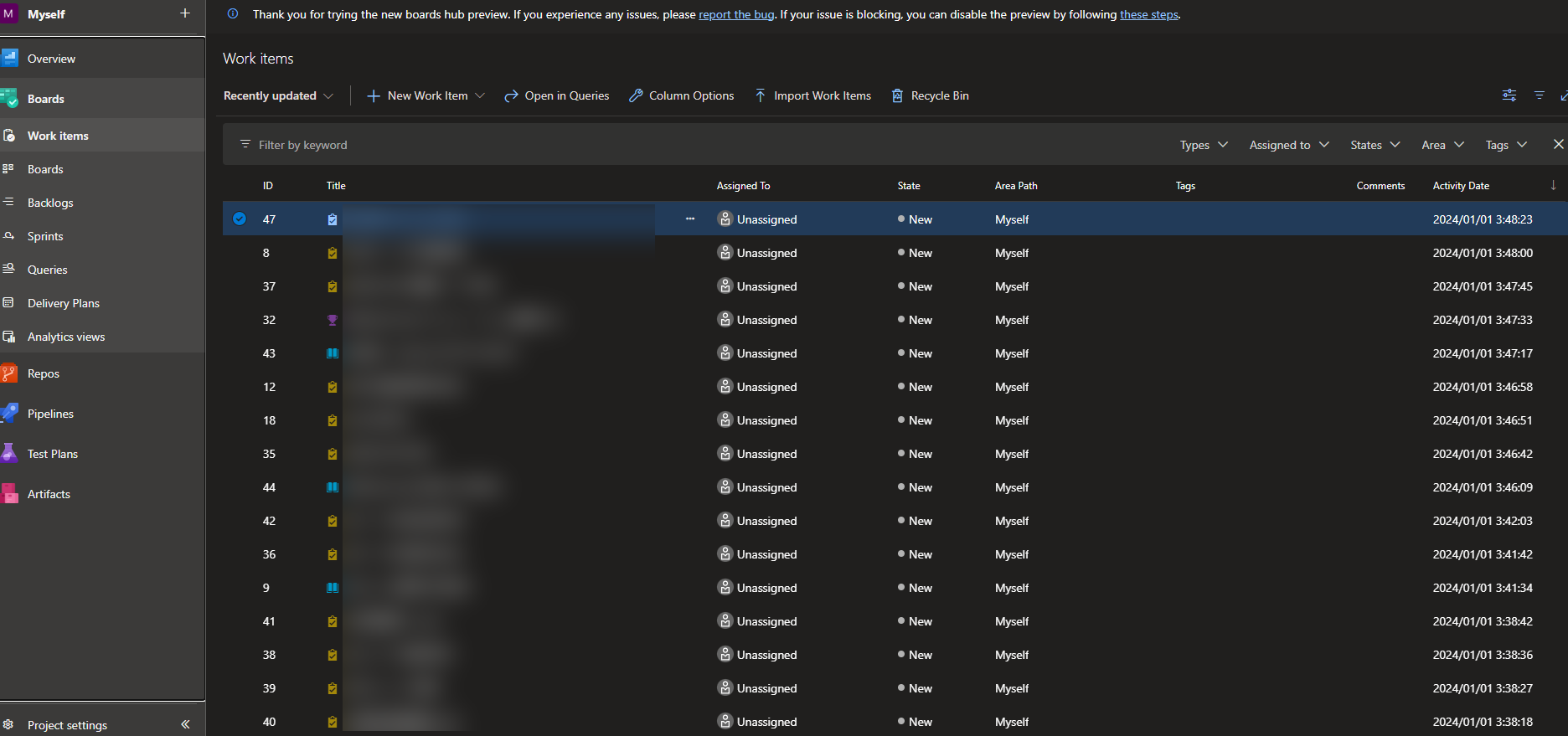Screen dimensions: 1568x736
Task: Click the work item type icon for ID 32
Action: (333, 320)
